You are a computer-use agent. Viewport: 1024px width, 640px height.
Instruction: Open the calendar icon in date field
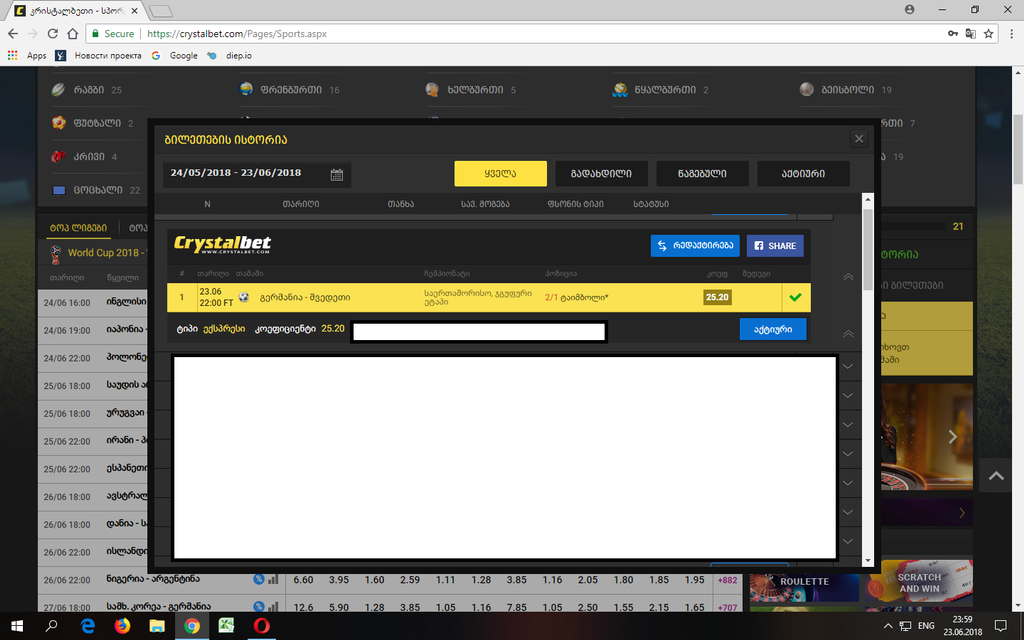[336, 174]
